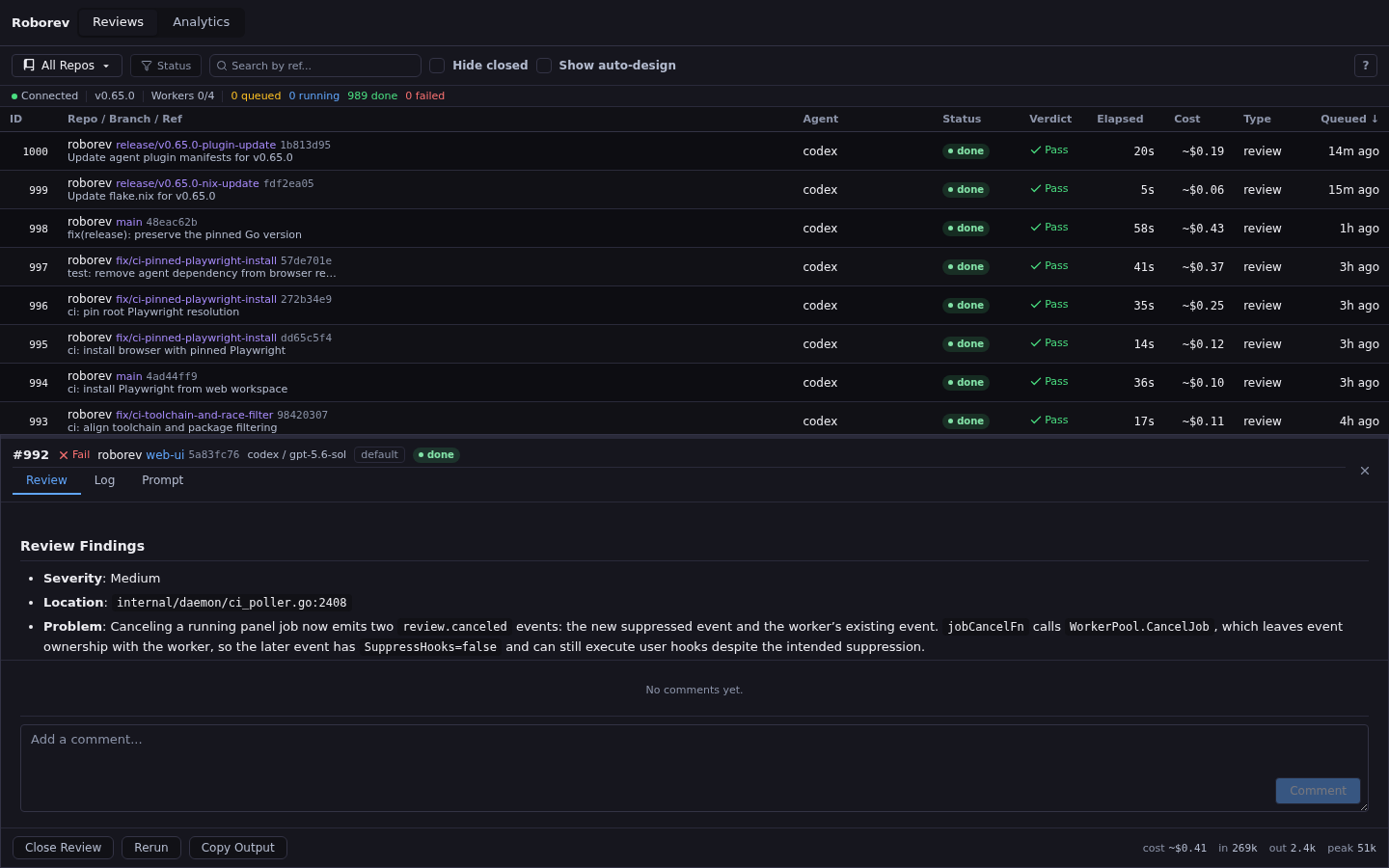Switch to the Analytics tab
Image resolution: width=1389 pixels, height=868 pixels.
pos(201,22)
